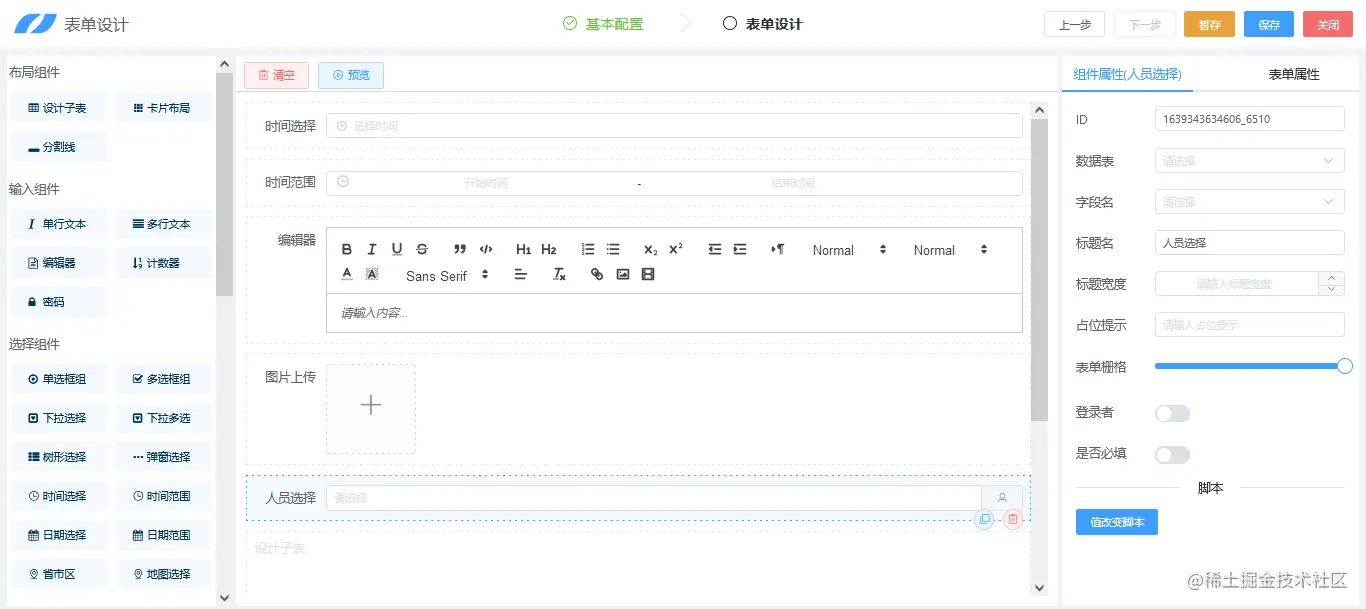Click the 标题名 input field

click(x=1249, y=243)
